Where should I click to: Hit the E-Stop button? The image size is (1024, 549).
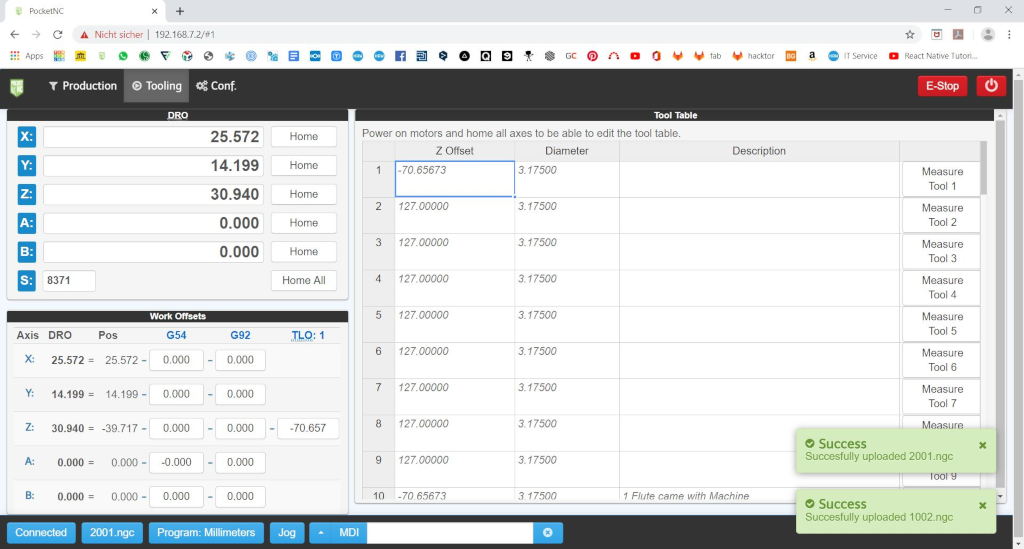(x=942, y=86)
